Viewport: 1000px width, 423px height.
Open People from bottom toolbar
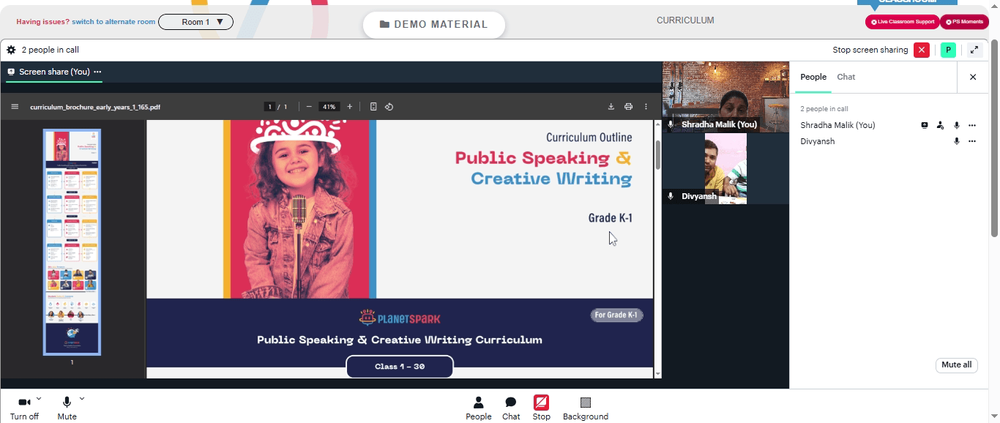[x=478, y=408]
